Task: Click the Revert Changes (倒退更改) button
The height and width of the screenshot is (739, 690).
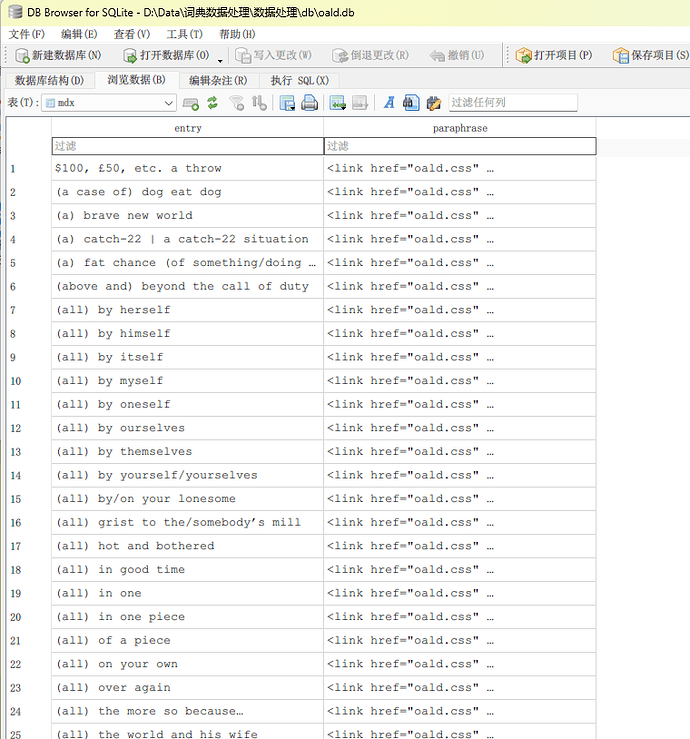Action: 370,55
